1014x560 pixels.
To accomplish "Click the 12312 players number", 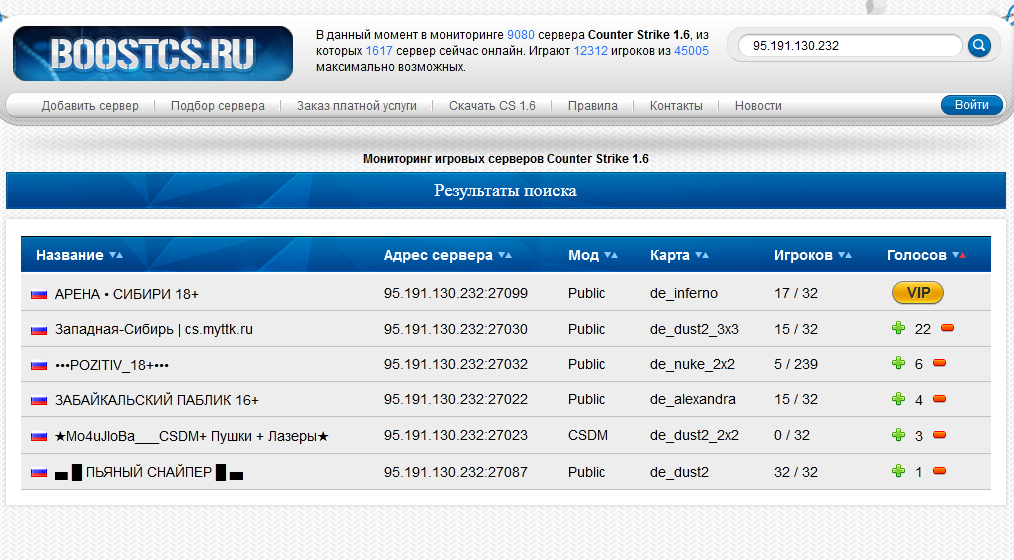I will click(590, 51).
